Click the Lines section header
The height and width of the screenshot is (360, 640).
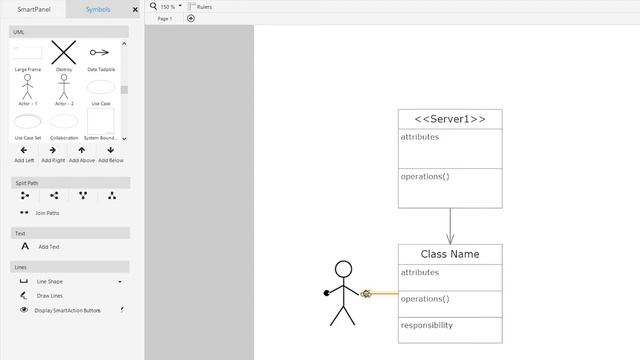[70, 267]
